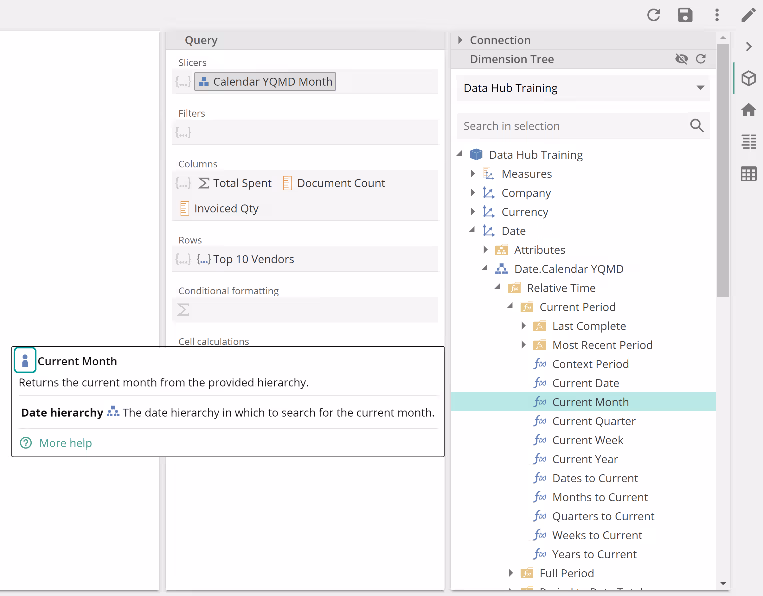This screenshot has height=596, width=763.
Task: Expand the Measures tree node
Action: click(473, 174)
